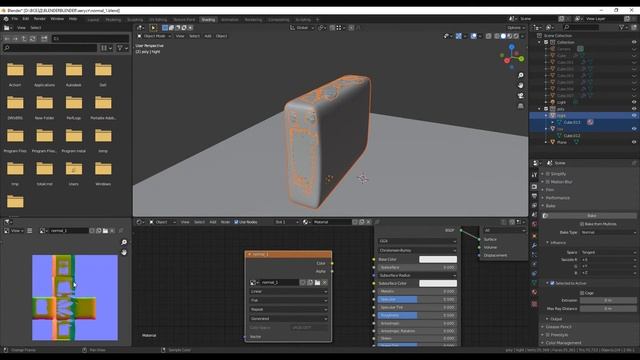Select the Tweak tool arrow in viewport header
640x360 pixels.
click(x=153, y=28)
